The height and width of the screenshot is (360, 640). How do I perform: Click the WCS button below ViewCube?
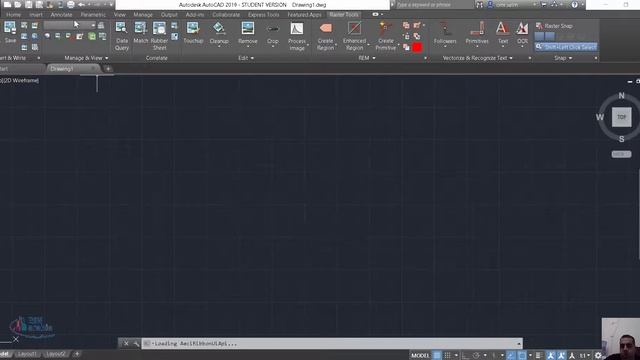click(621, 154)
